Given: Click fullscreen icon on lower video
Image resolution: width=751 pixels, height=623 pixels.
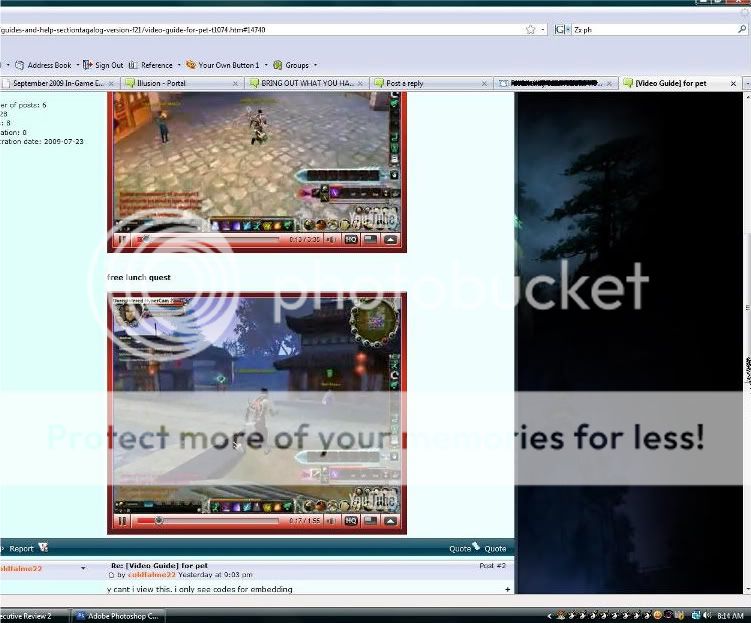Looking at the screenshot, I should 371,521.
